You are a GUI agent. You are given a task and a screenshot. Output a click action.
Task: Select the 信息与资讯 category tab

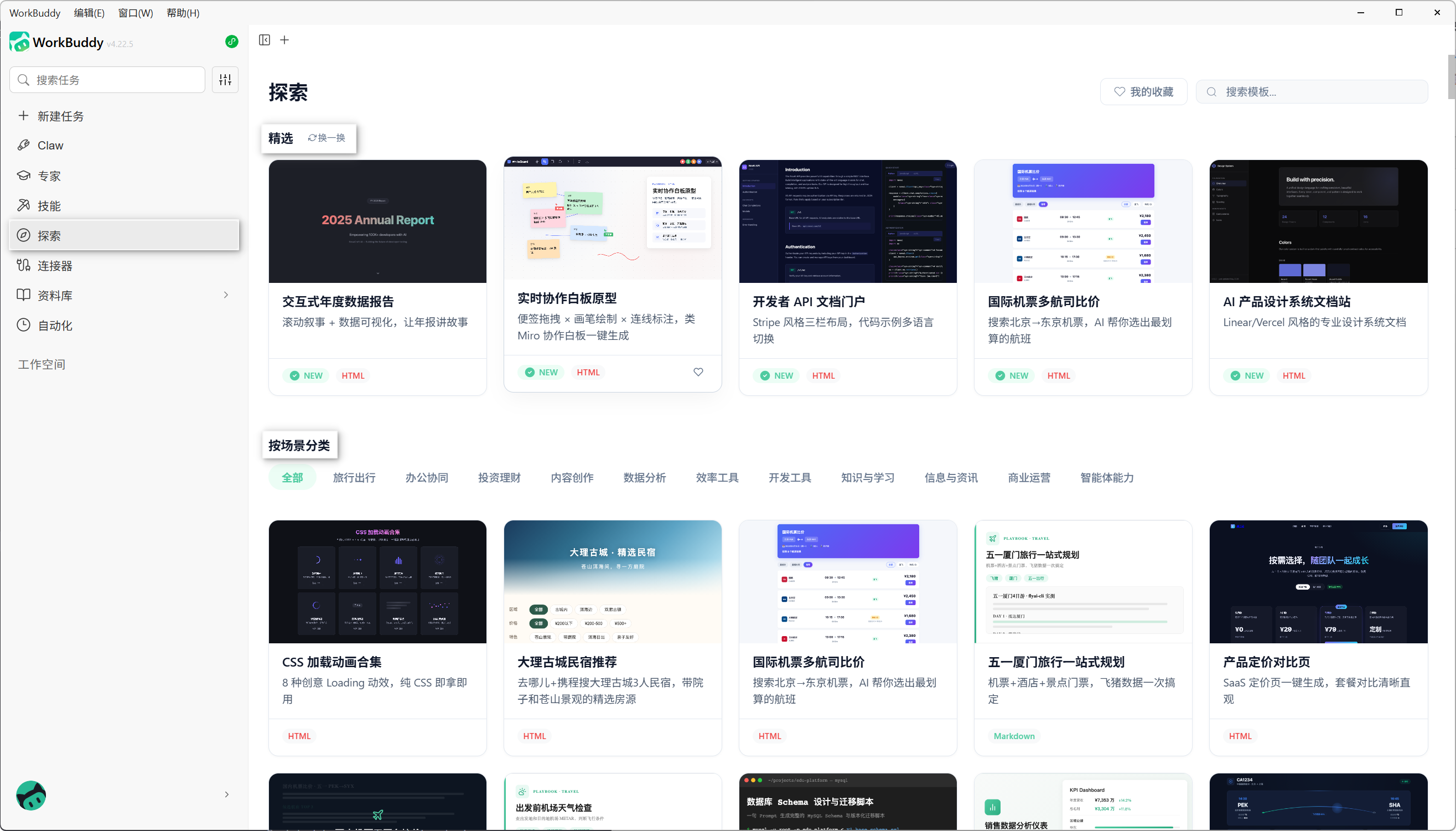click(951, 478)
